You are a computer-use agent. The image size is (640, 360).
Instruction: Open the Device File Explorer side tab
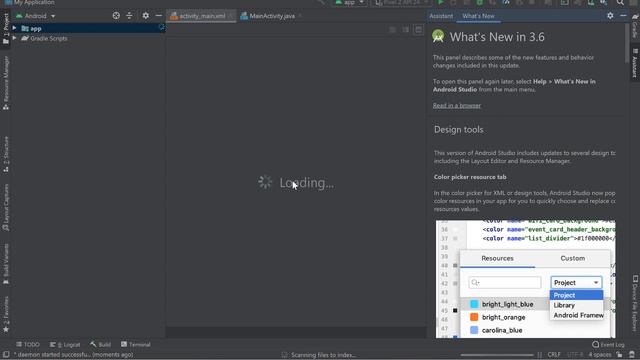[x=635, y=304]
